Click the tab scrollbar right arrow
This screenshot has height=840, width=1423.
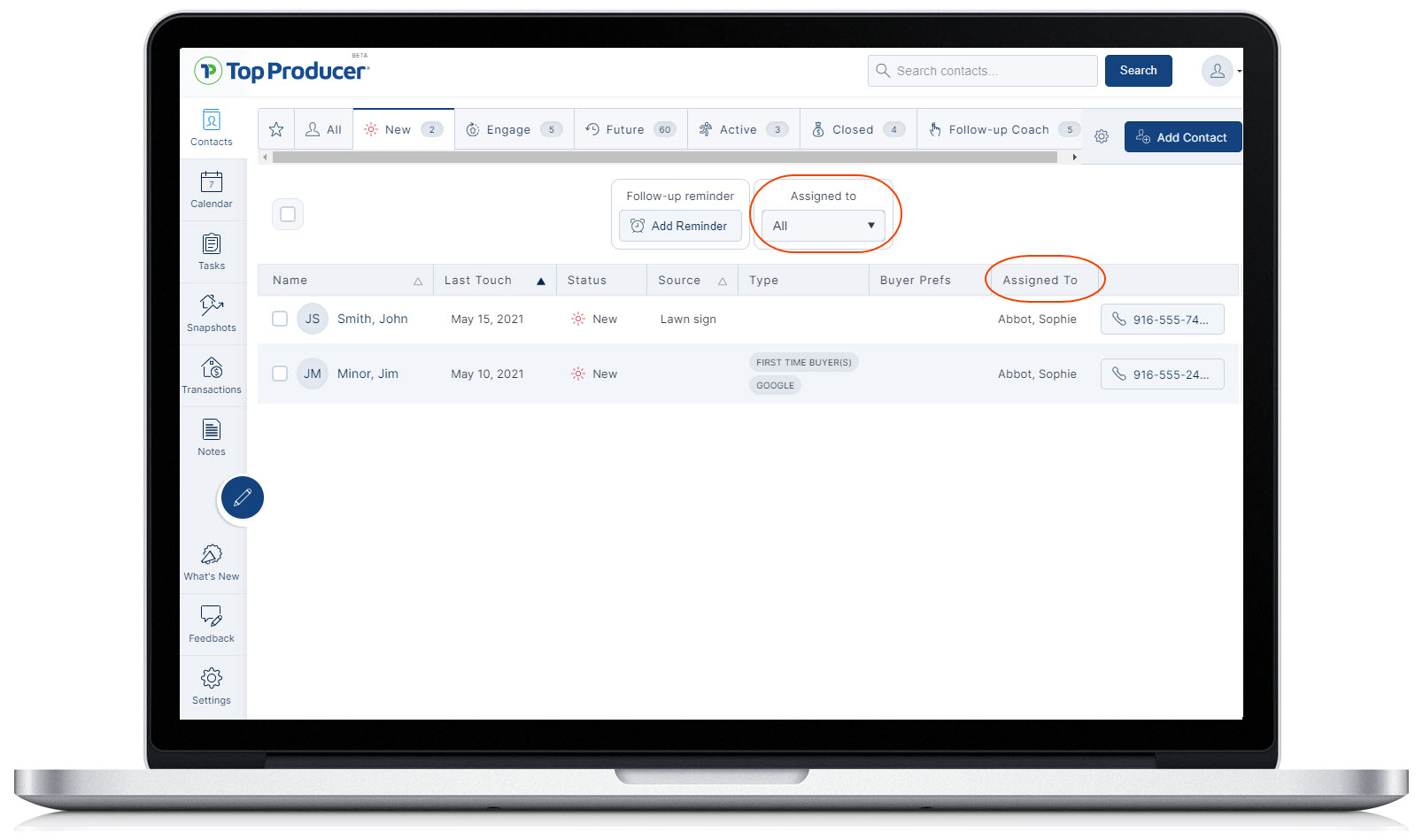tap(1074, 158)
